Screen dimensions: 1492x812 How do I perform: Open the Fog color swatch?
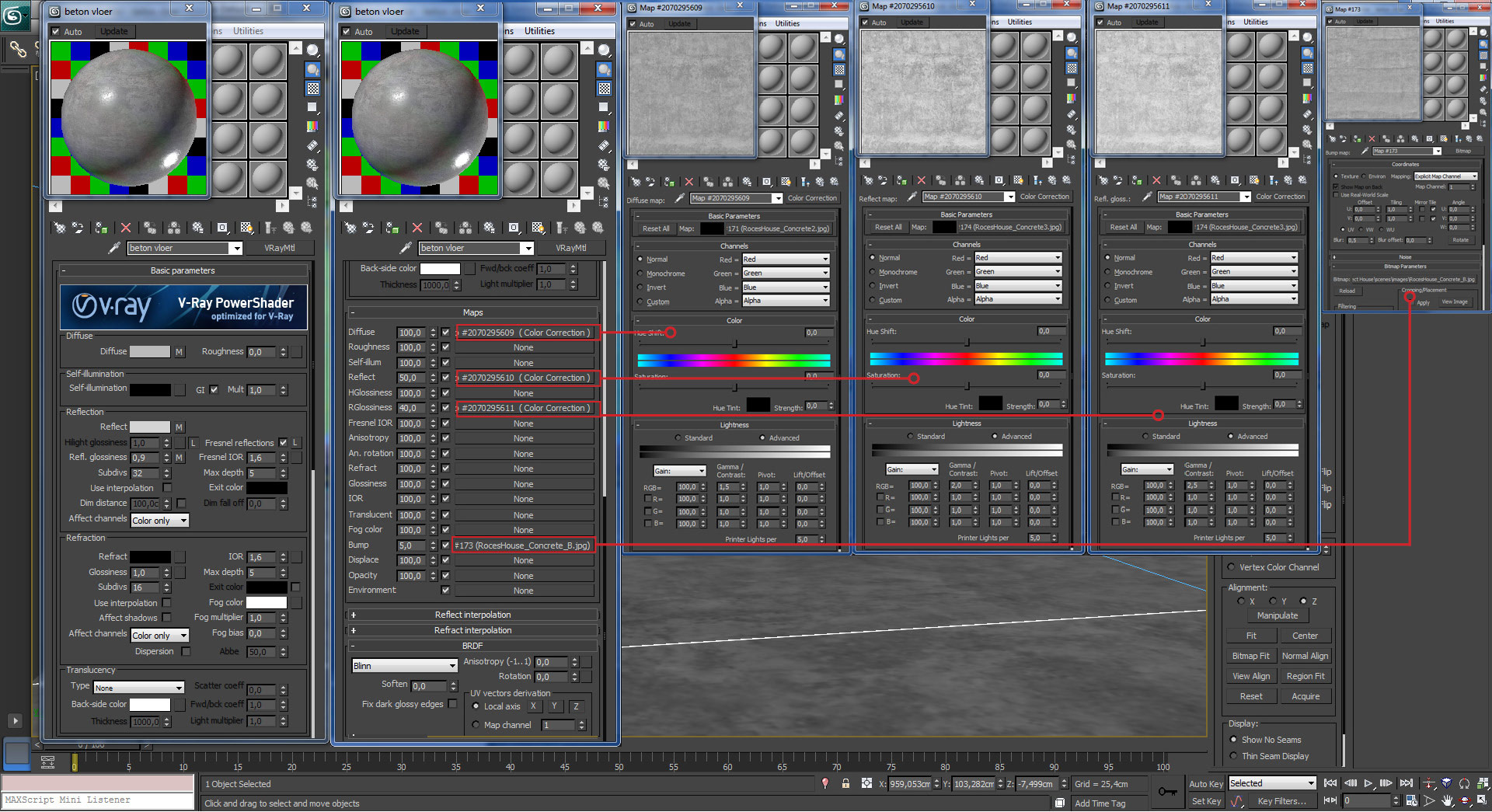pos(267,602)
